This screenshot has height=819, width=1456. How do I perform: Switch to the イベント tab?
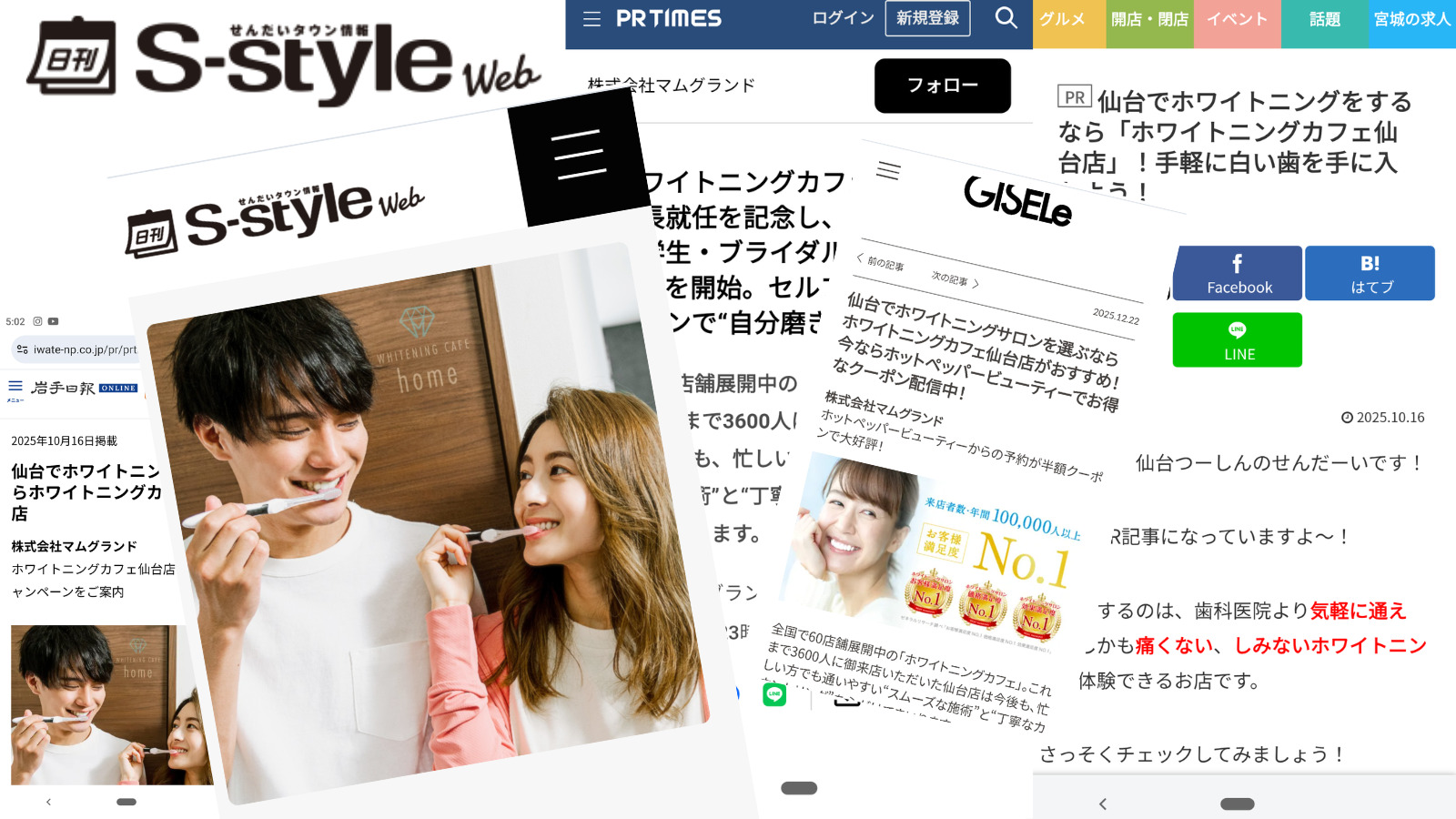(1237, 19)
